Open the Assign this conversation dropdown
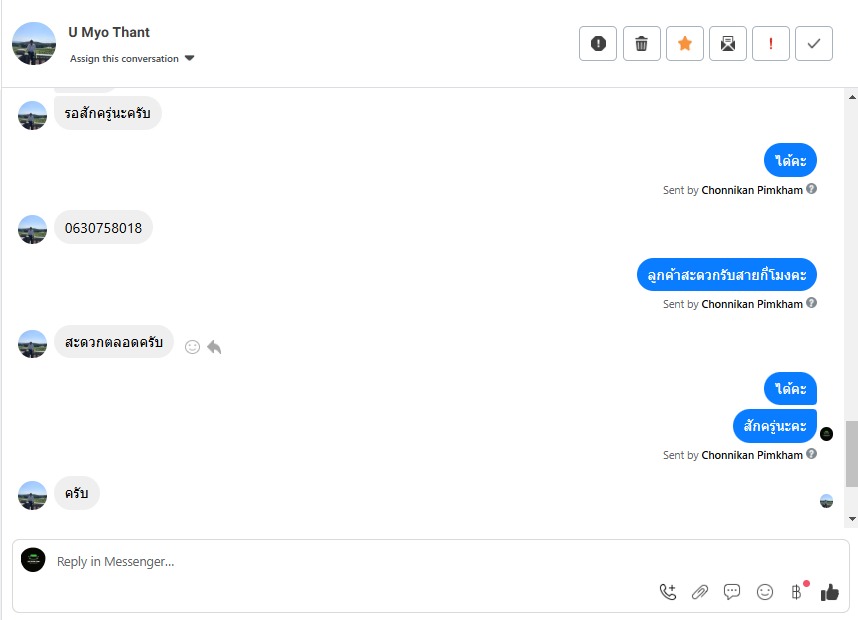Image resolution: width=858 pixels, height=620 pixels. coord(132,58)
